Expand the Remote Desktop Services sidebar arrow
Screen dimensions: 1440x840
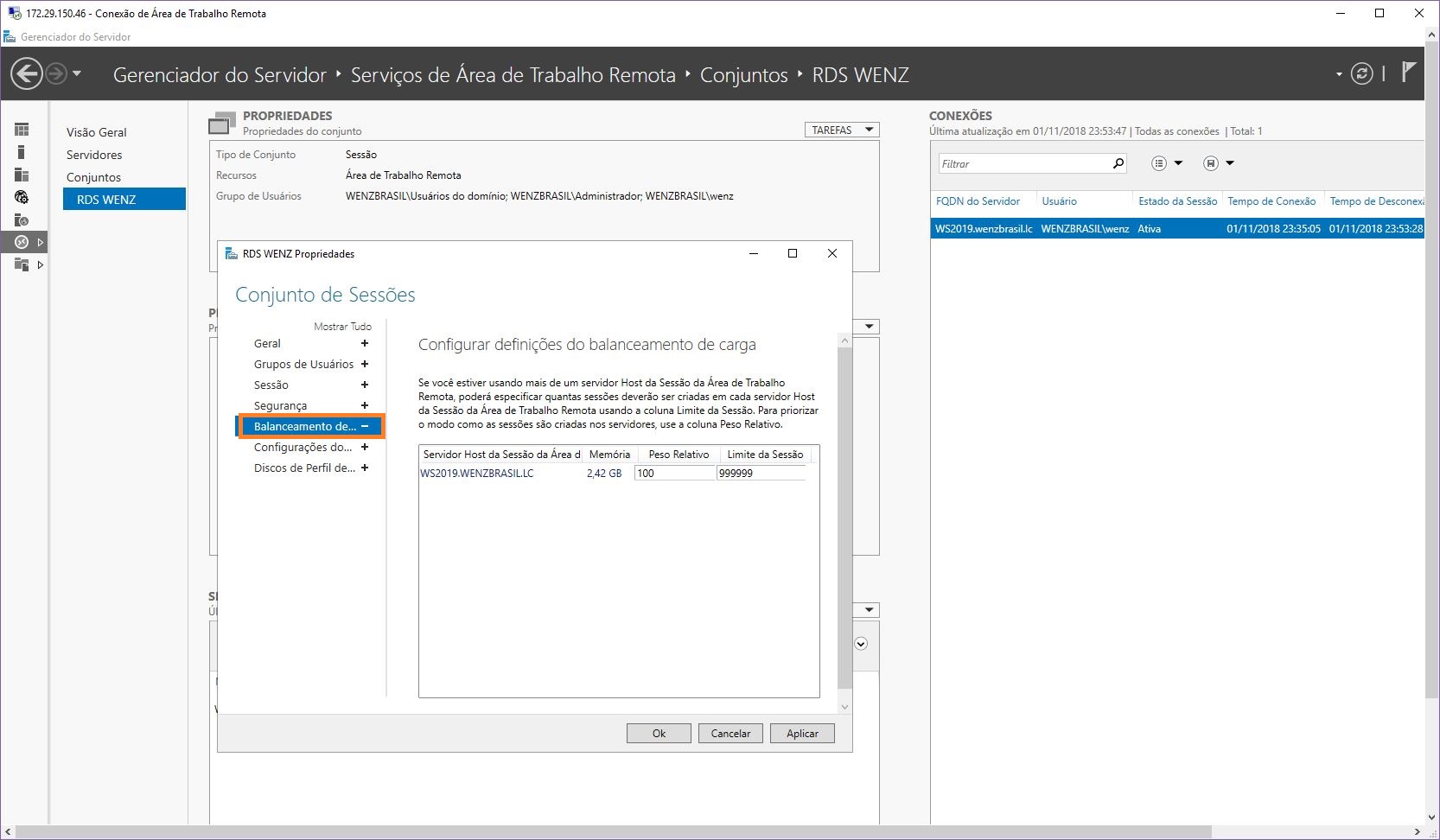(40, 243)
